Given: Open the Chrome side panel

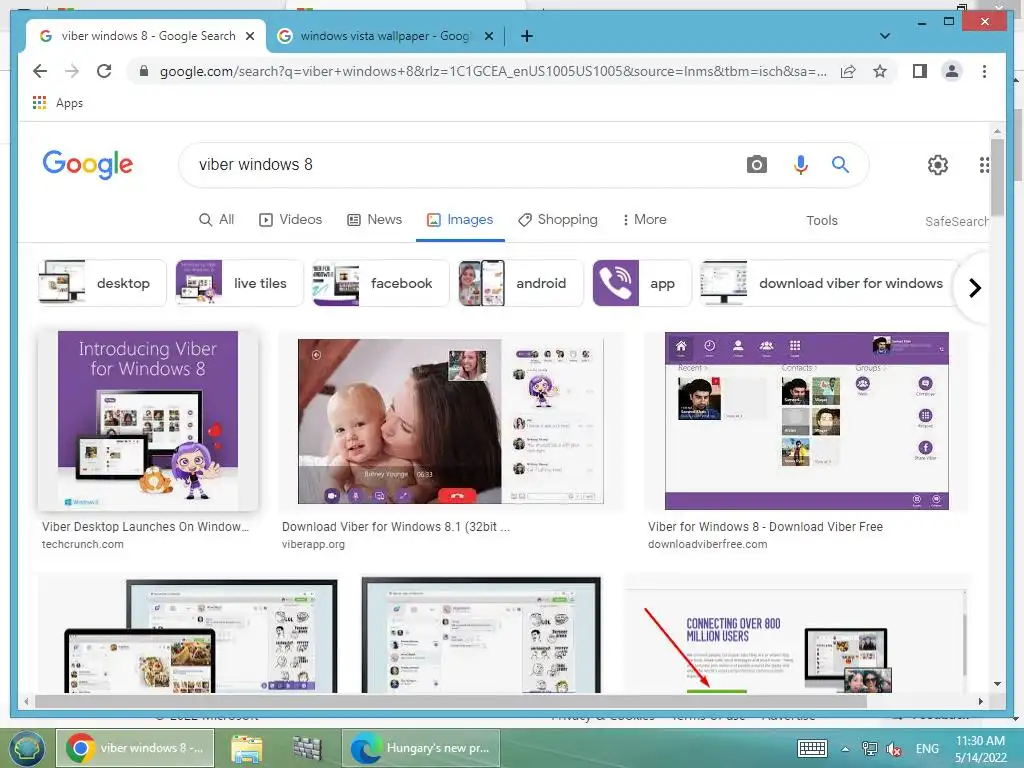Looking at the screenshot, I should tap(920, 71).
